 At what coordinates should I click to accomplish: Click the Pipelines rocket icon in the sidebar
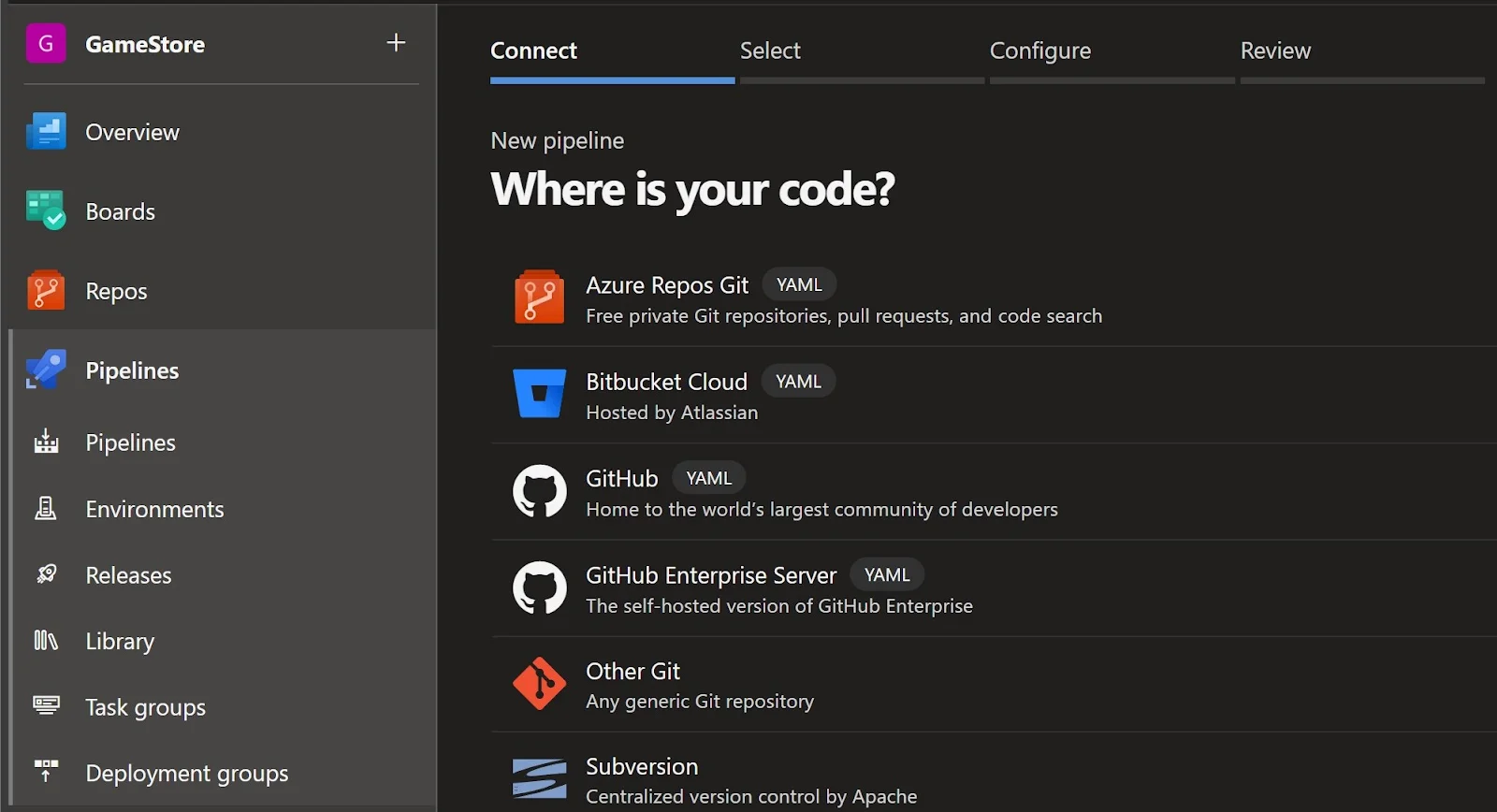pyautogui.click(x=46, y=370)
